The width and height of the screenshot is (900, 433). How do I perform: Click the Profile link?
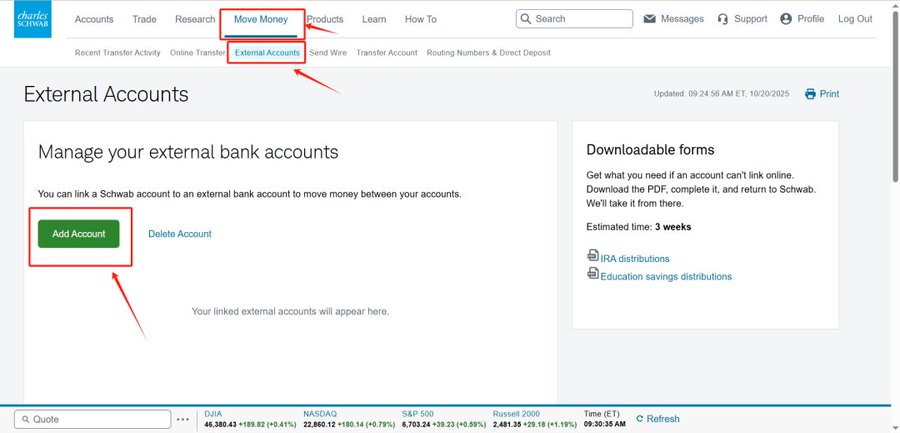point(810,19)
